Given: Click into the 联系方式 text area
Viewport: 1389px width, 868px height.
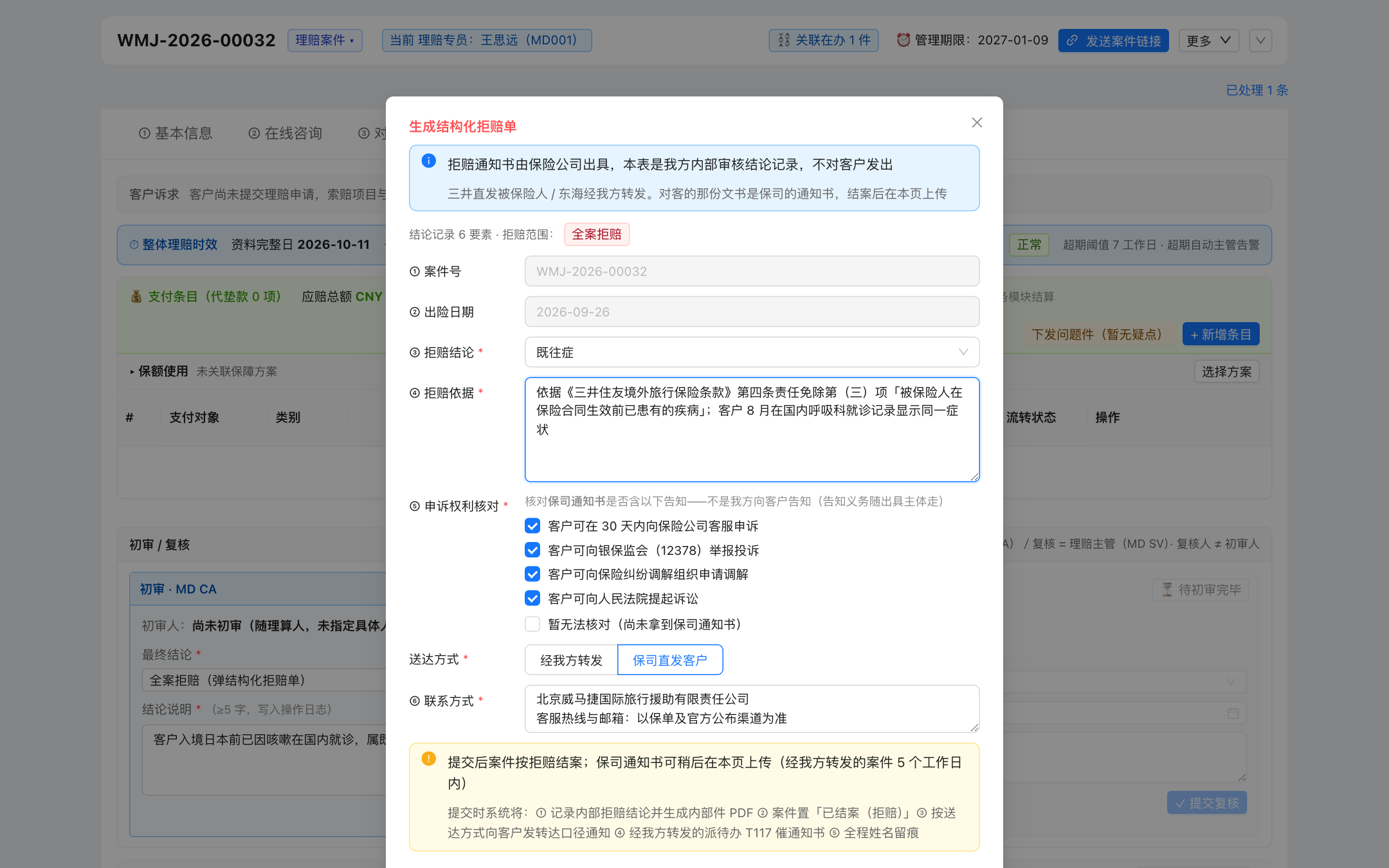Looking at the screenshot, I should (752, 709).
